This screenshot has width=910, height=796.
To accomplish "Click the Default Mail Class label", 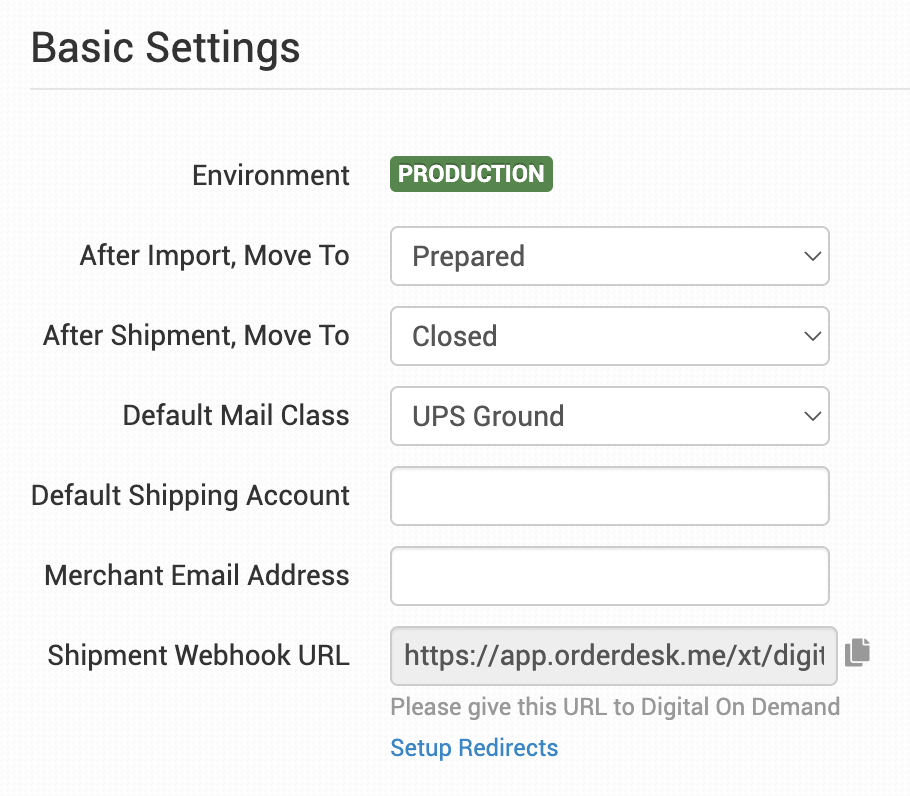I will click(236, 416).
